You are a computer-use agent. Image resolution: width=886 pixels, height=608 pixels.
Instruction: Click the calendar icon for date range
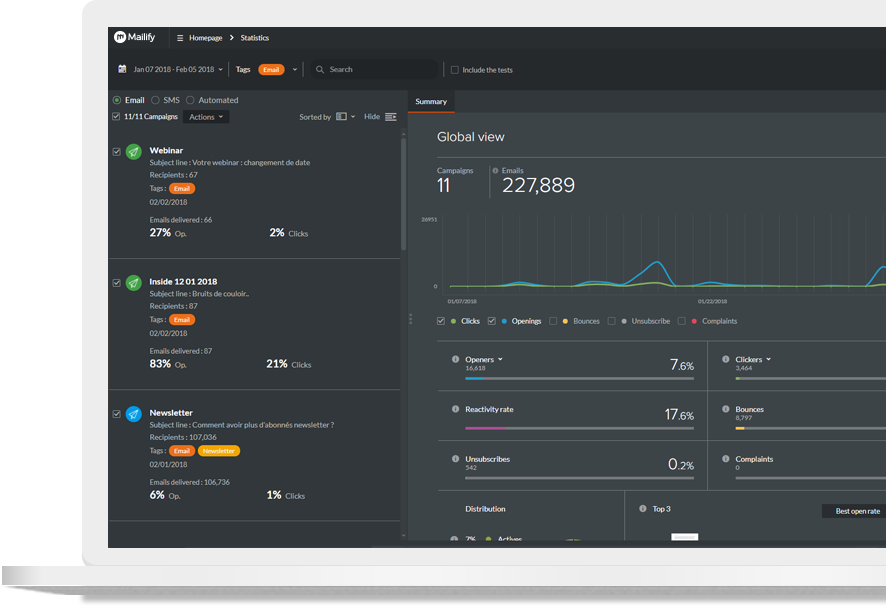(122, 69)
